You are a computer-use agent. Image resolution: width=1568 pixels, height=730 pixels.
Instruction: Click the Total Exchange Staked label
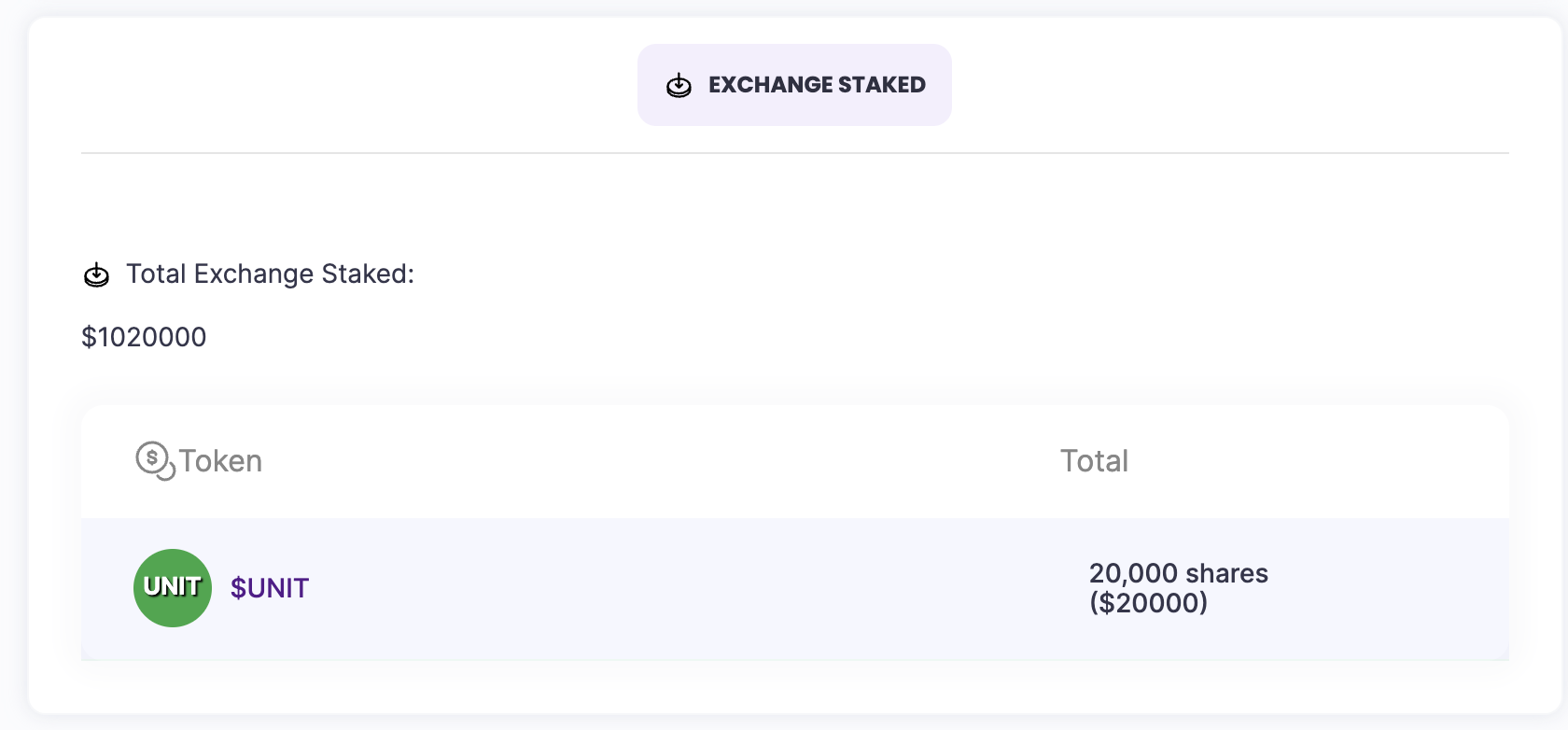point(270,274)
